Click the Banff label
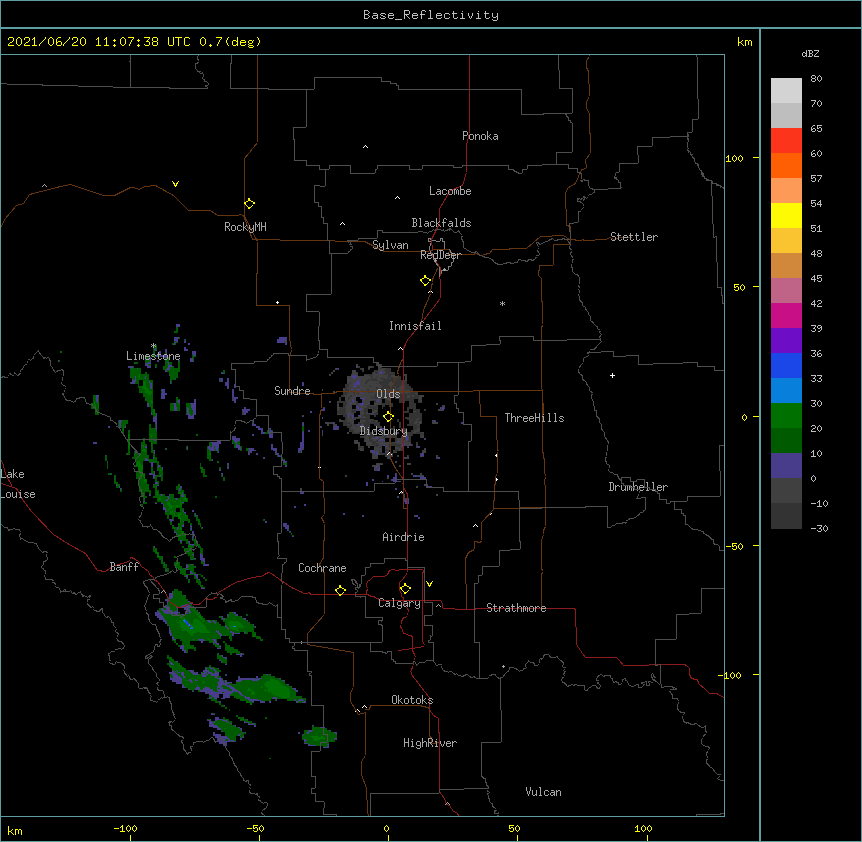Screen dimensions: 862x842 tap(124, 567)
